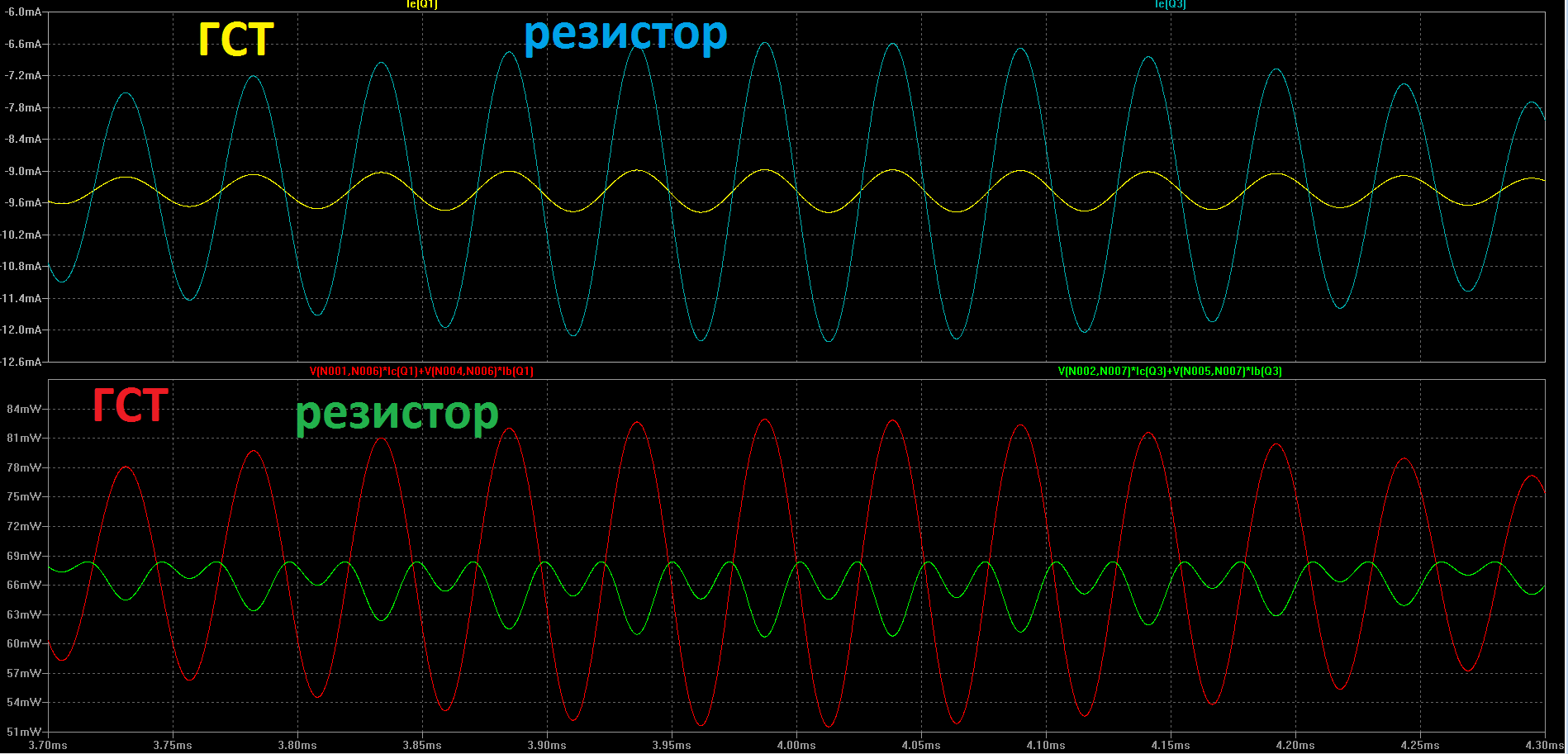Click the -10.8mA vertical axis label
Viewport: 1568px width, 754px height.
click(x=21, y=267)
